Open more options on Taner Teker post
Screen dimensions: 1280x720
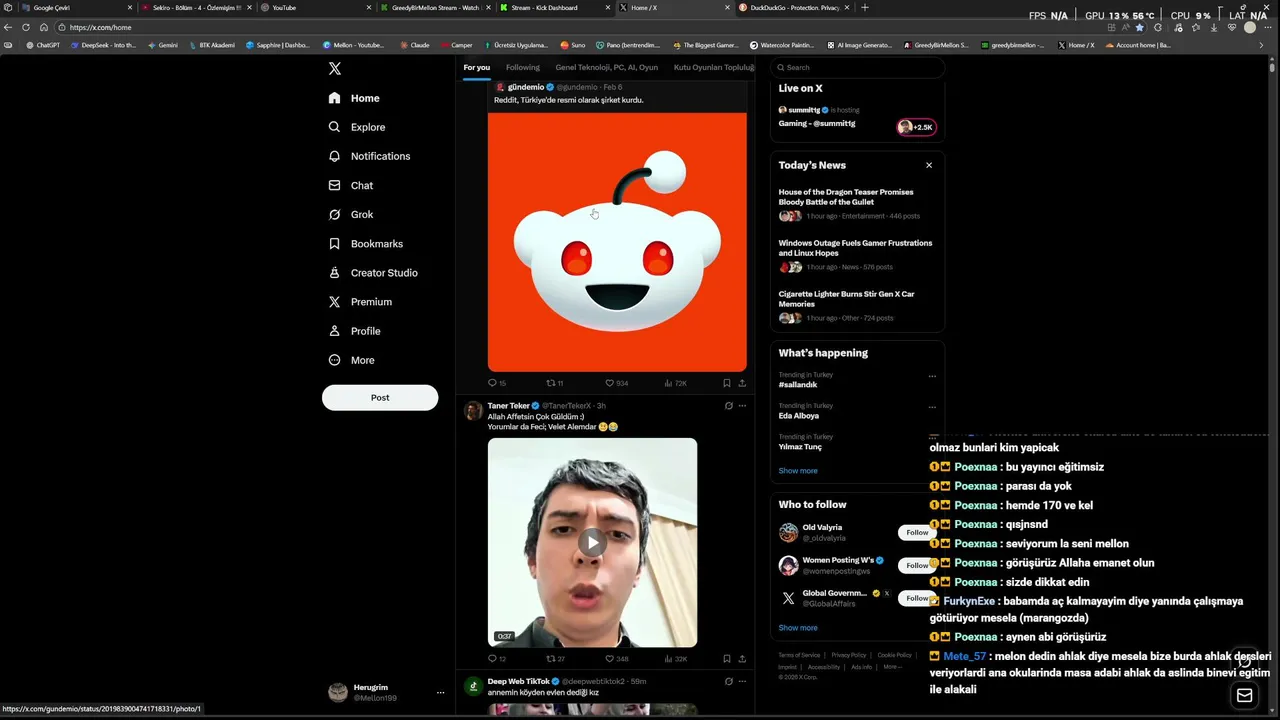[x=742, y=406]
